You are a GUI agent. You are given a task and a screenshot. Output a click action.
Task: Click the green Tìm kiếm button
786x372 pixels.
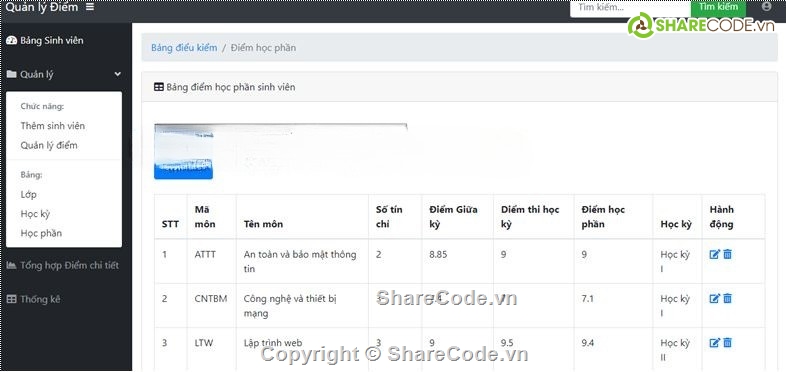(718, 8)
